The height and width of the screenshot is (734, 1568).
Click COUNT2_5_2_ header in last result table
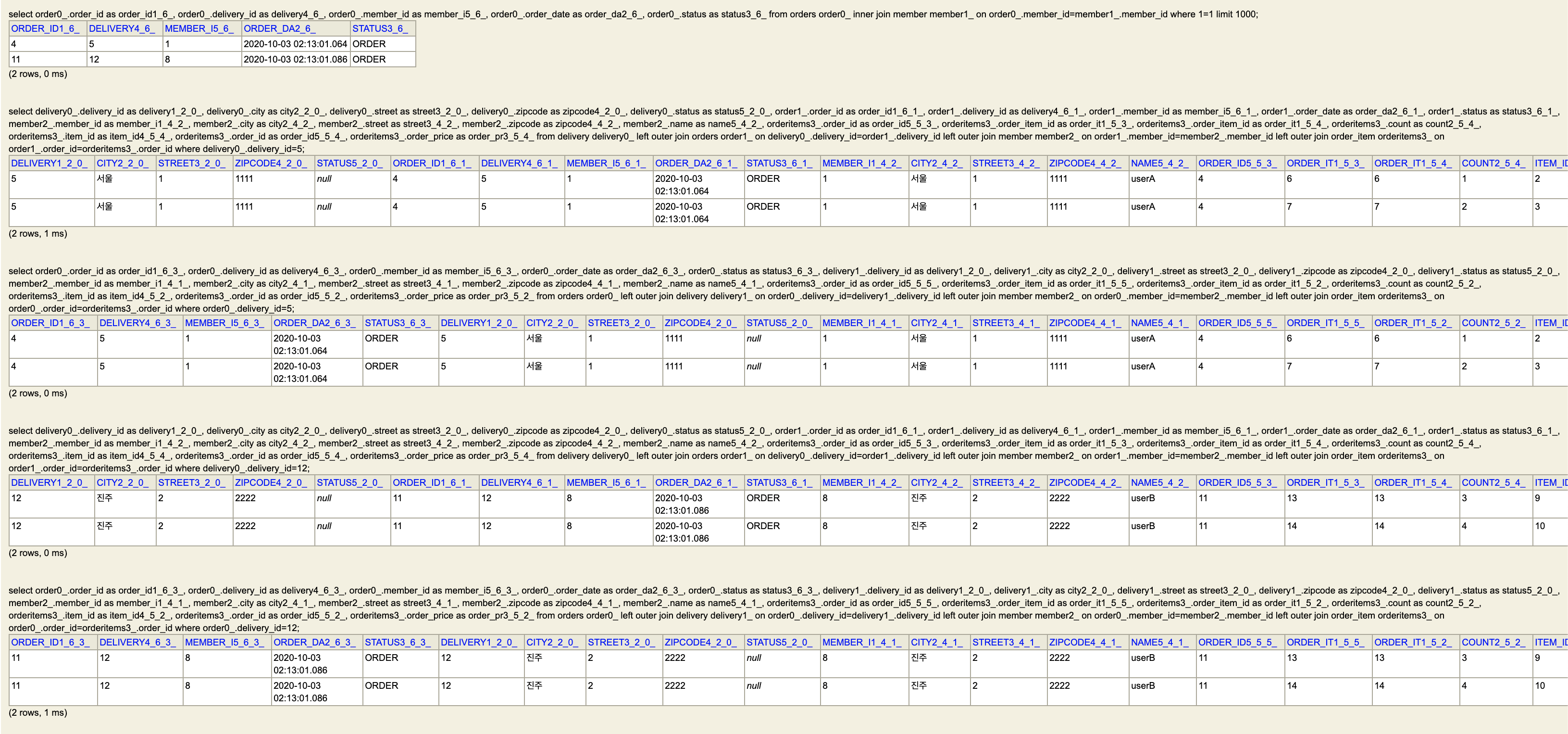1493,642
